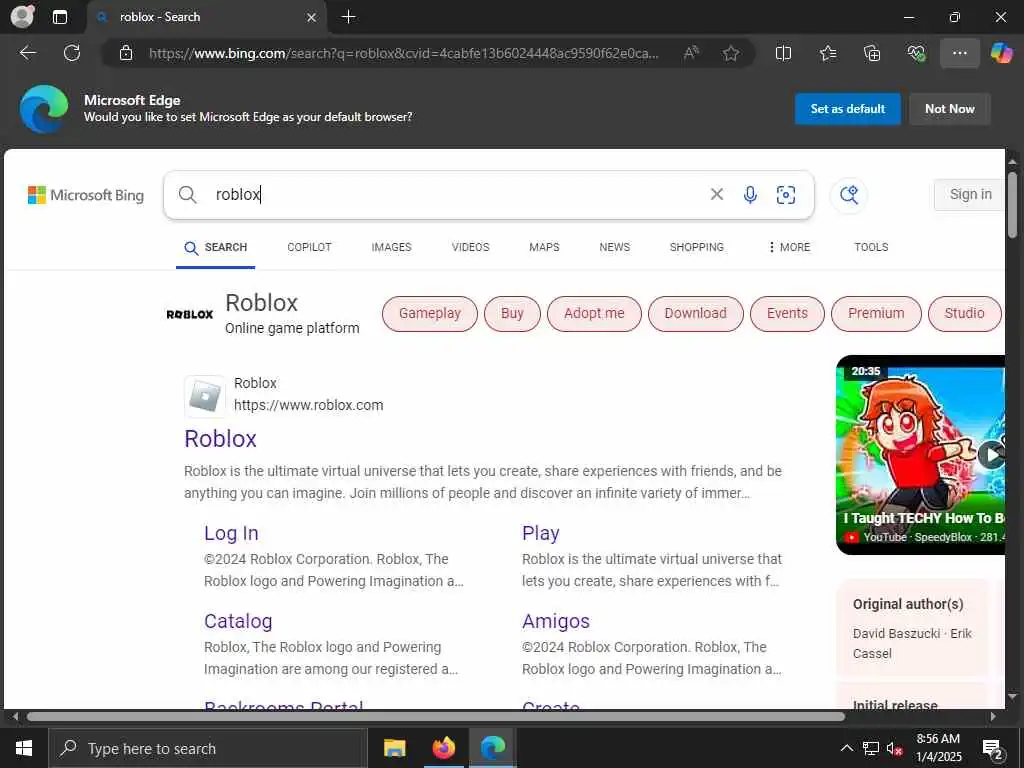Open the Log In sublink

231,533
